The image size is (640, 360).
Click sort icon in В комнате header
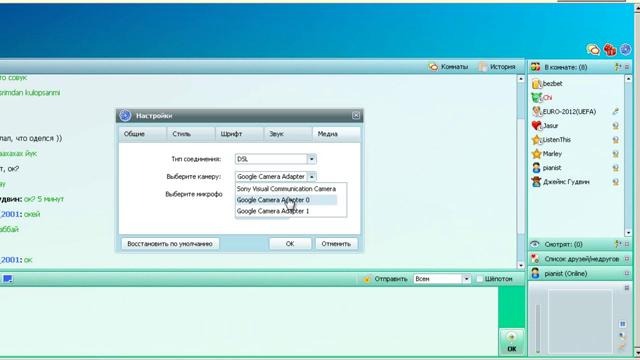tap(618, 67)
